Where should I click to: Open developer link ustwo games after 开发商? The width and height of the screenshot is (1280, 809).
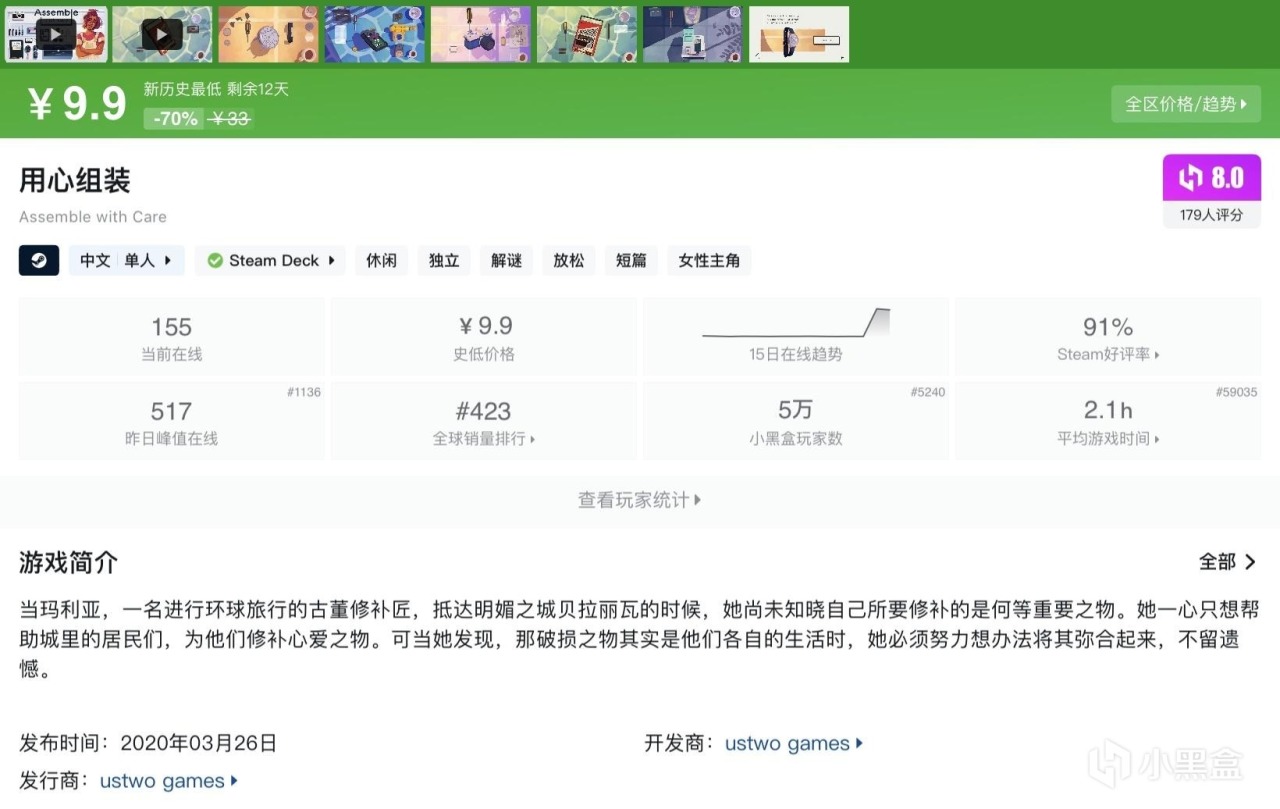click(794, 743)
